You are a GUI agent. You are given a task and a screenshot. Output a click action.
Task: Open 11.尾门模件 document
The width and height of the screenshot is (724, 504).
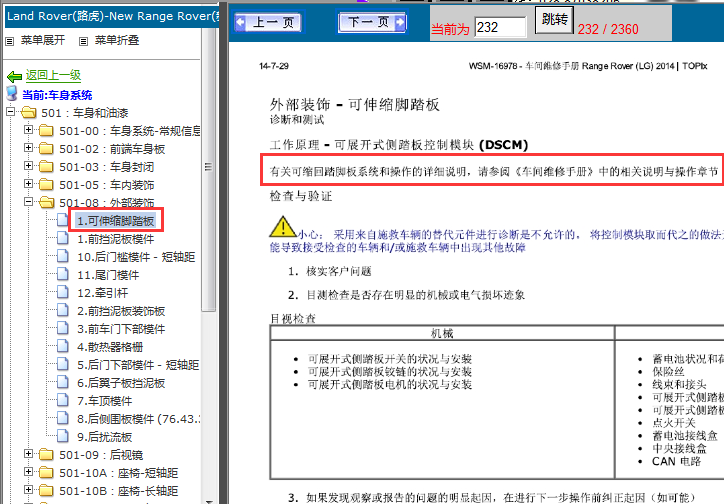coord(108,275)
